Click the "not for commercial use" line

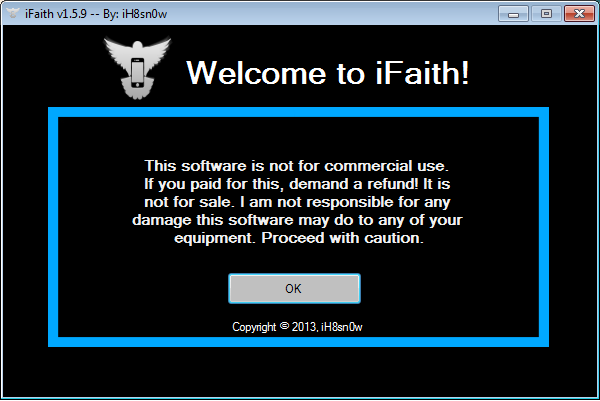click(x=298, y=165)
